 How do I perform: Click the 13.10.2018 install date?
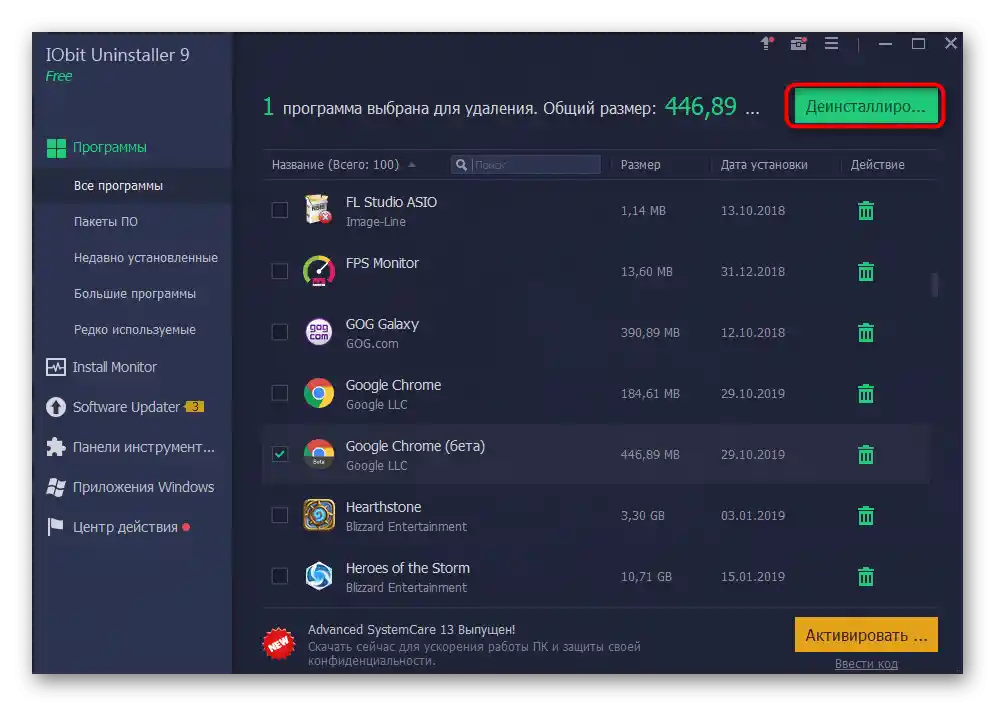click(753, 211)
